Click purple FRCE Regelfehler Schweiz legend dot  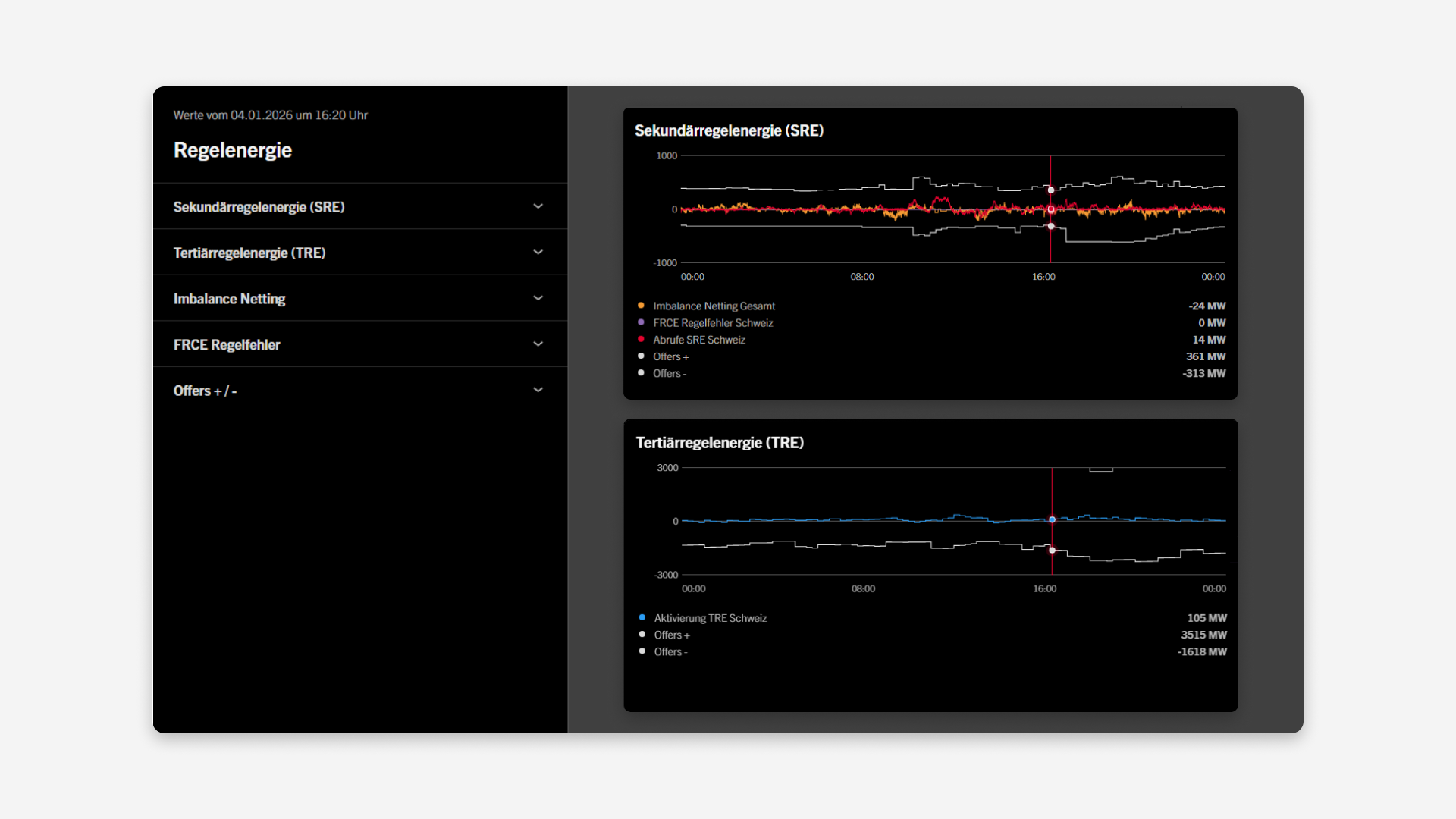tap(641, 322)
